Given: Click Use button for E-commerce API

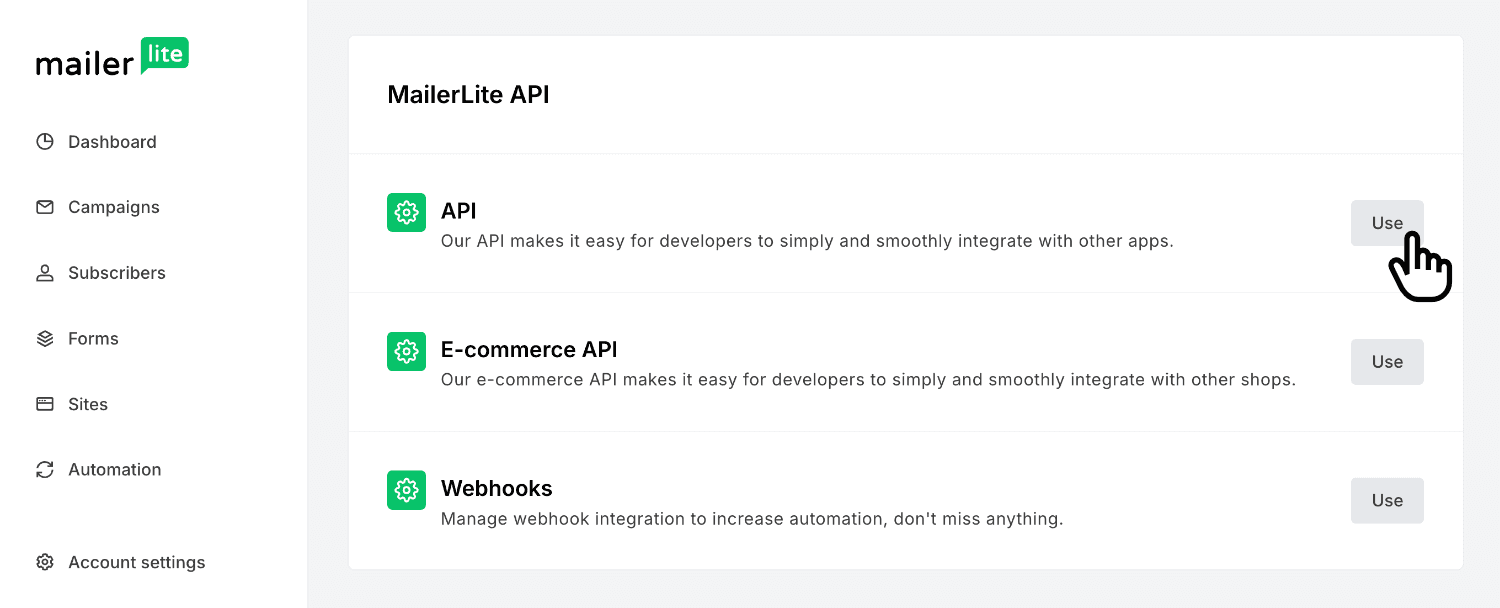Looking at the screenshot, I should tap(1387, 362).
